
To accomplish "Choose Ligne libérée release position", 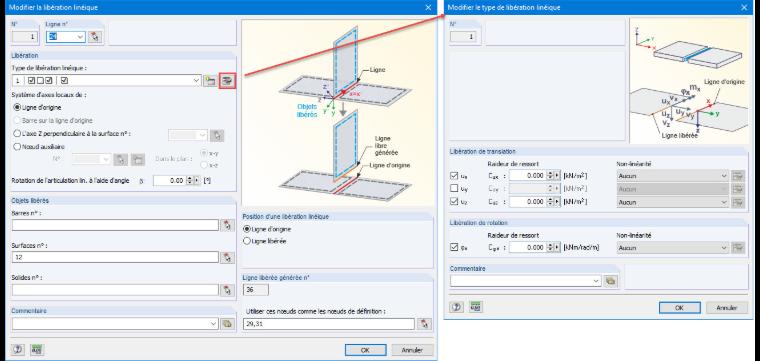I will coord(247,241).
